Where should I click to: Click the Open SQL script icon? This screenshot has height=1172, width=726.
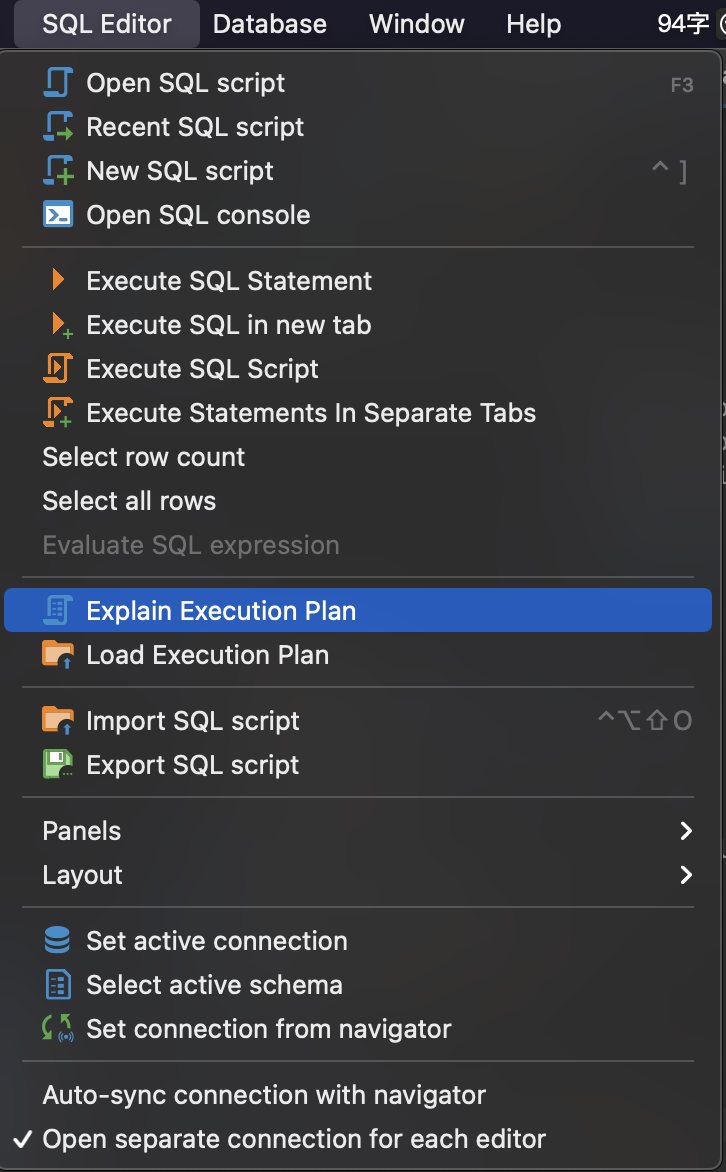pos(58,82)
